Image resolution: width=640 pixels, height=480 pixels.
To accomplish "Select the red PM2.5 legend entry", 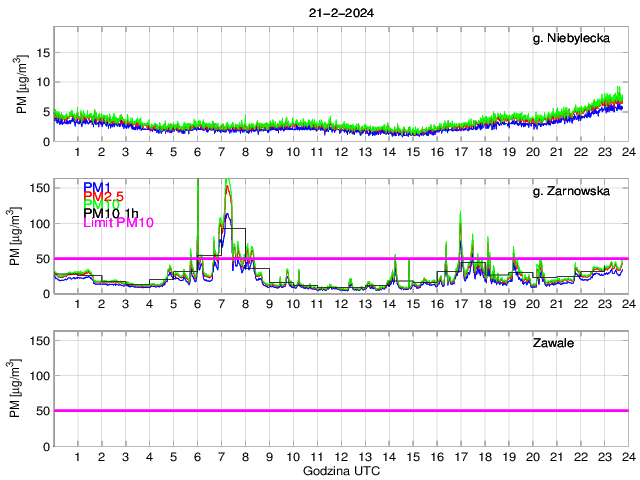I will tap(103, 196).
